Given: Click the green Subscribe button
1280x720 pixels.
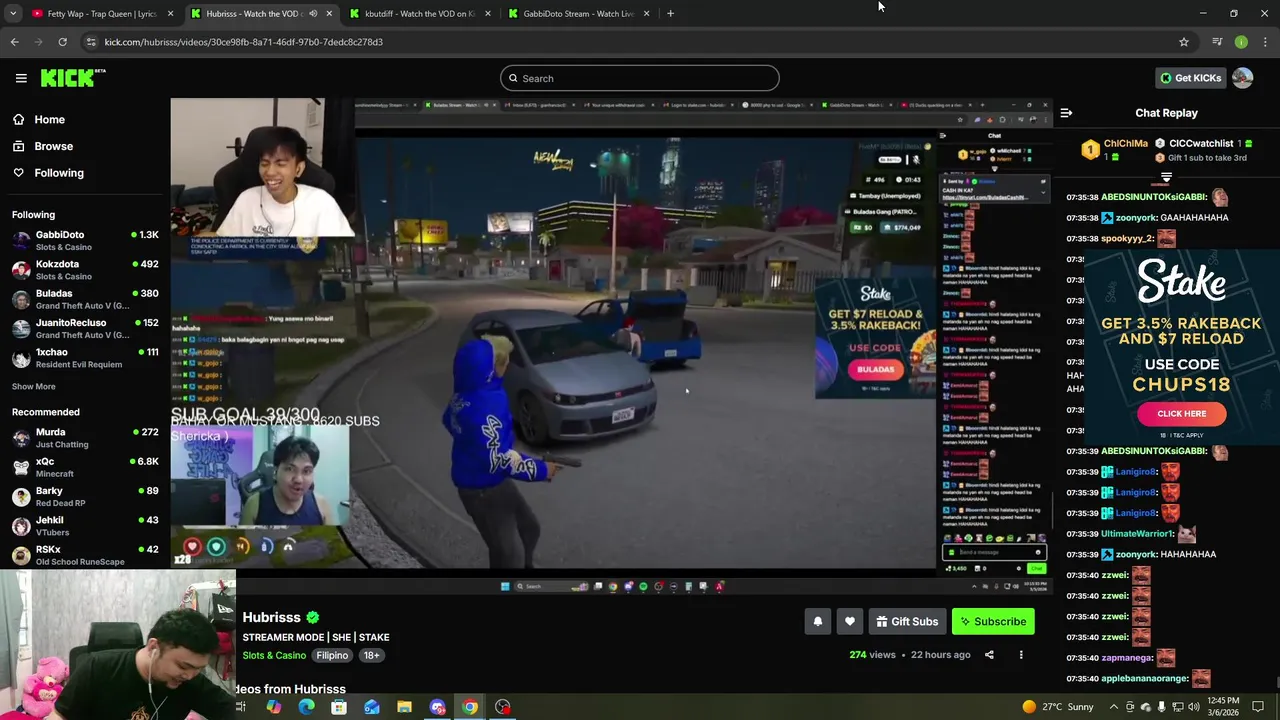Looking at the screenshot, I should tap(993, 622).
